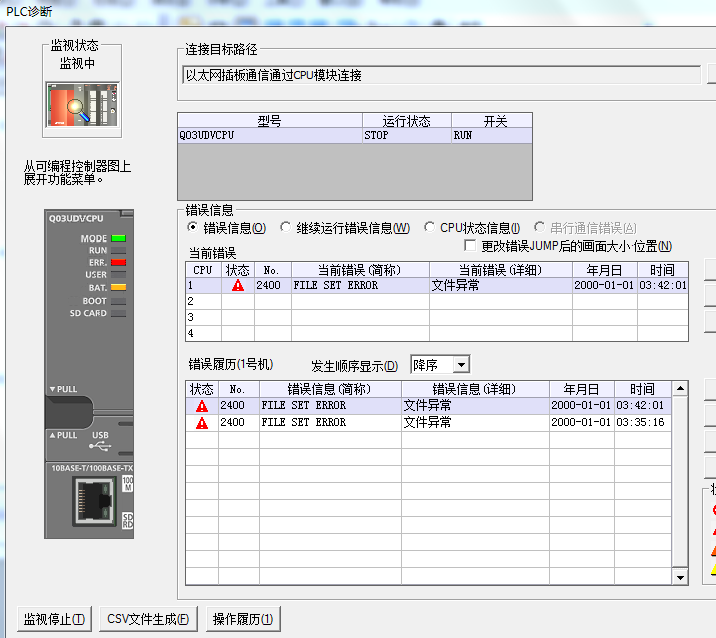Click the red warning icon in current error row 1

237,285
